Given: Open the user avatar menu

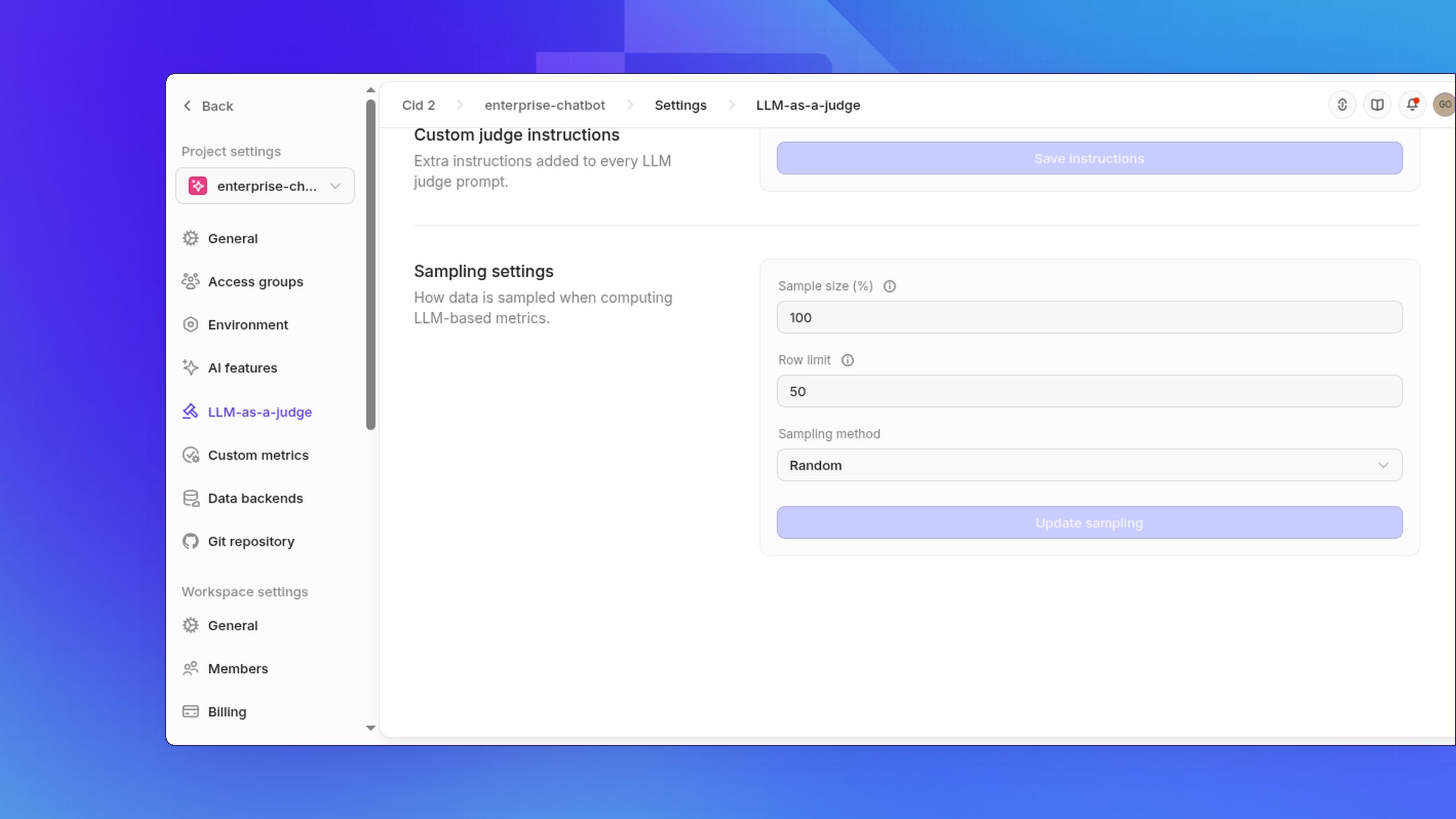Looking at the screenshot, I should pyautogui.click(x=1444, y=105).
